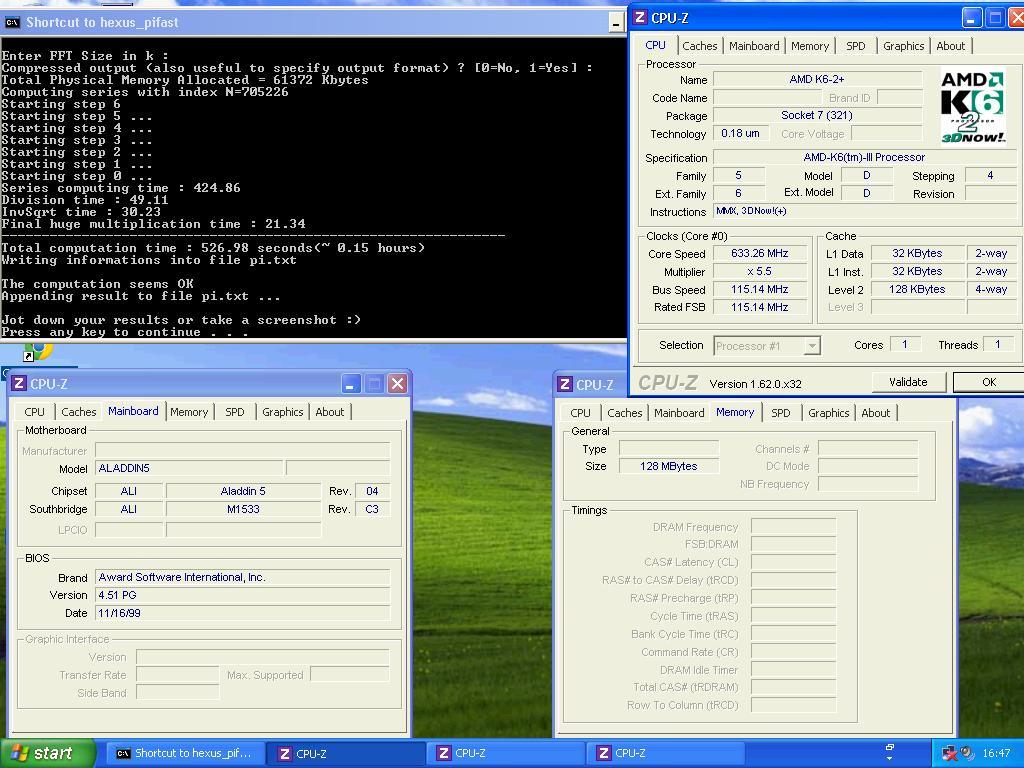Select the active Mainboard tab in left window
The width and height of the screenshot is (1024, 768).
tap(133, 411)
